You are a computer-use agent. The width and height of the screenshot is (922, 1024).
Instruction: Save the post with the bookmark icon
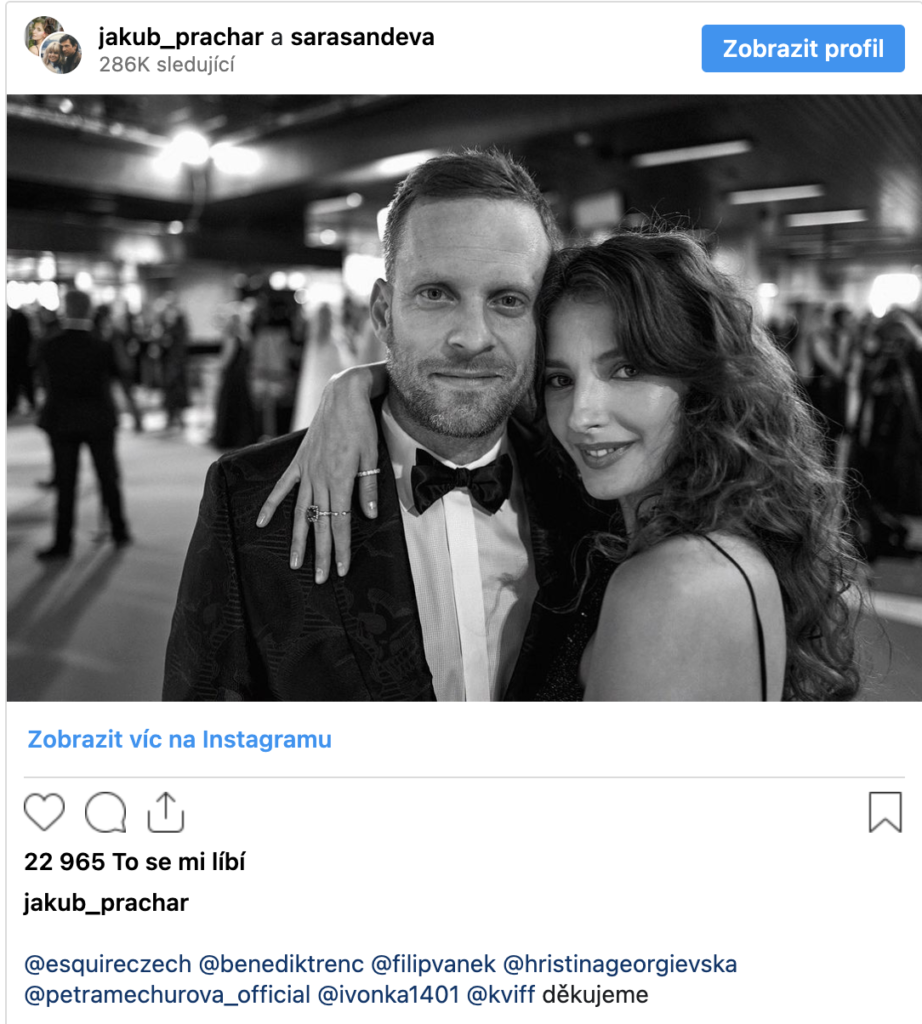[884, 812]
